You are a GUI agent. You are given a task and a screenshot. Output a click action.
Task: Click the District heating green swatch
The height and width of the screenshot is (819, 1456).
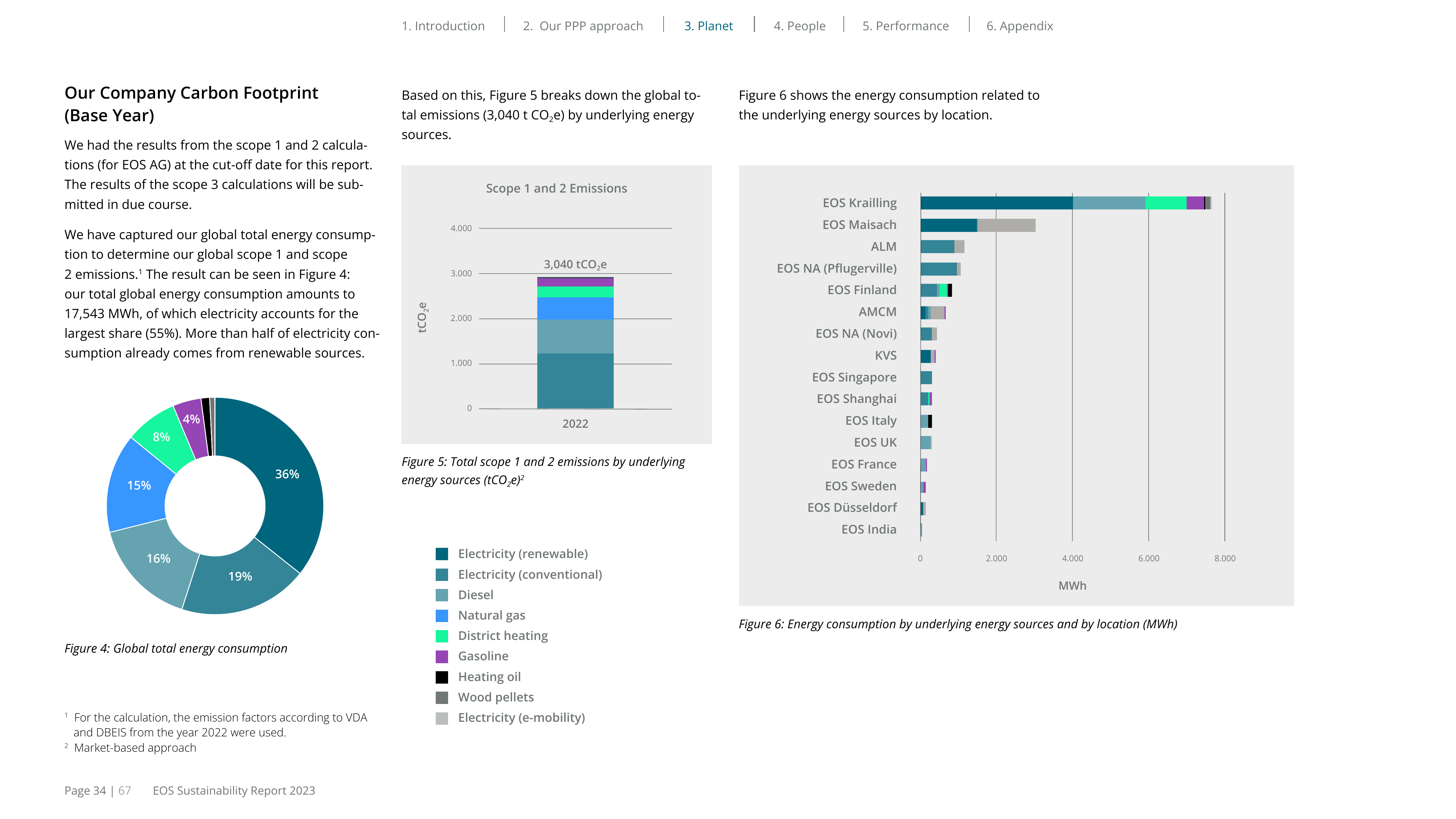pos(442,636)
